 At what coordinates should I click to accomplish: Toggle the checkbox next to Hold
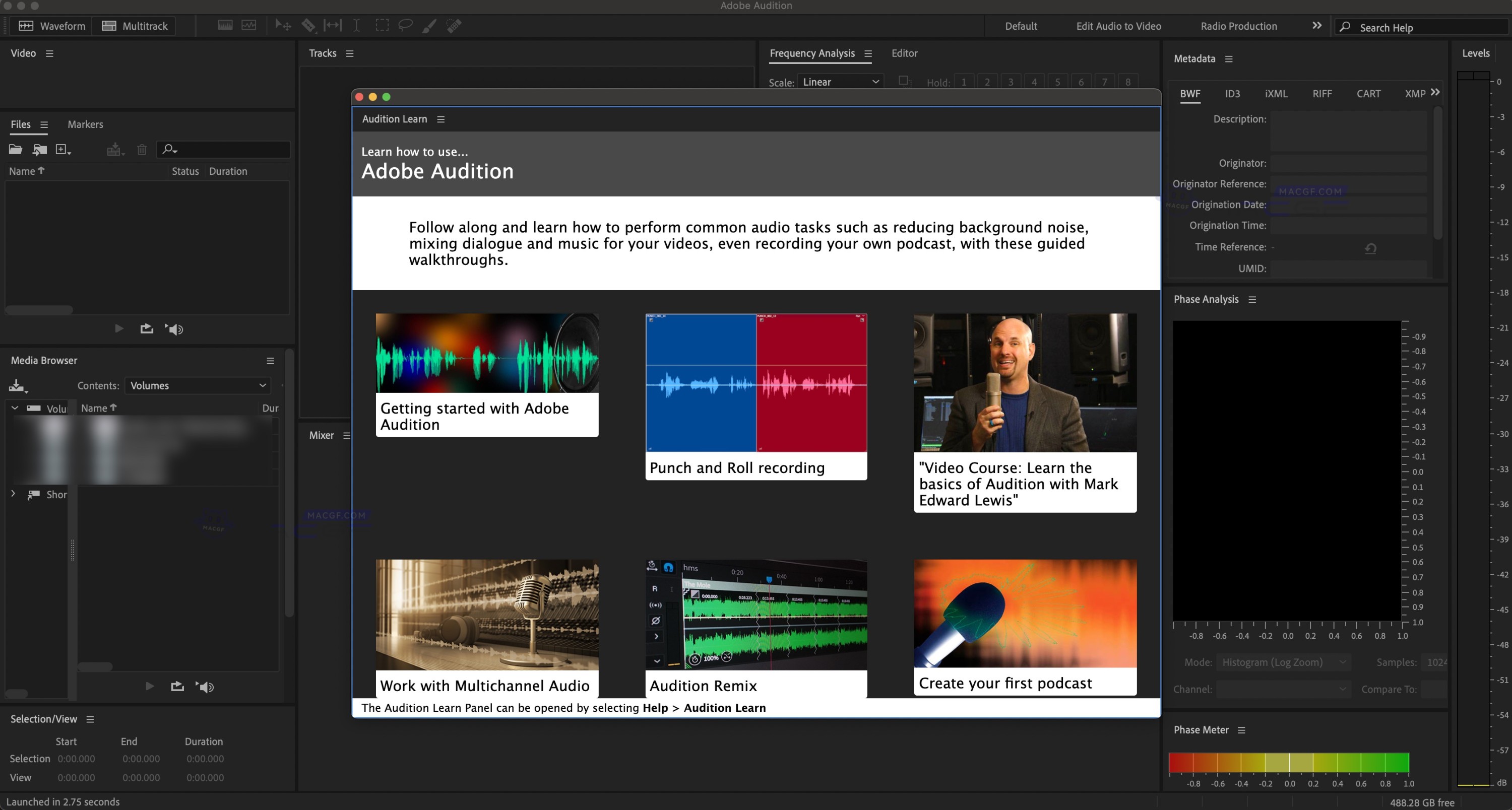pyautogui.click(x=903, y=81)
